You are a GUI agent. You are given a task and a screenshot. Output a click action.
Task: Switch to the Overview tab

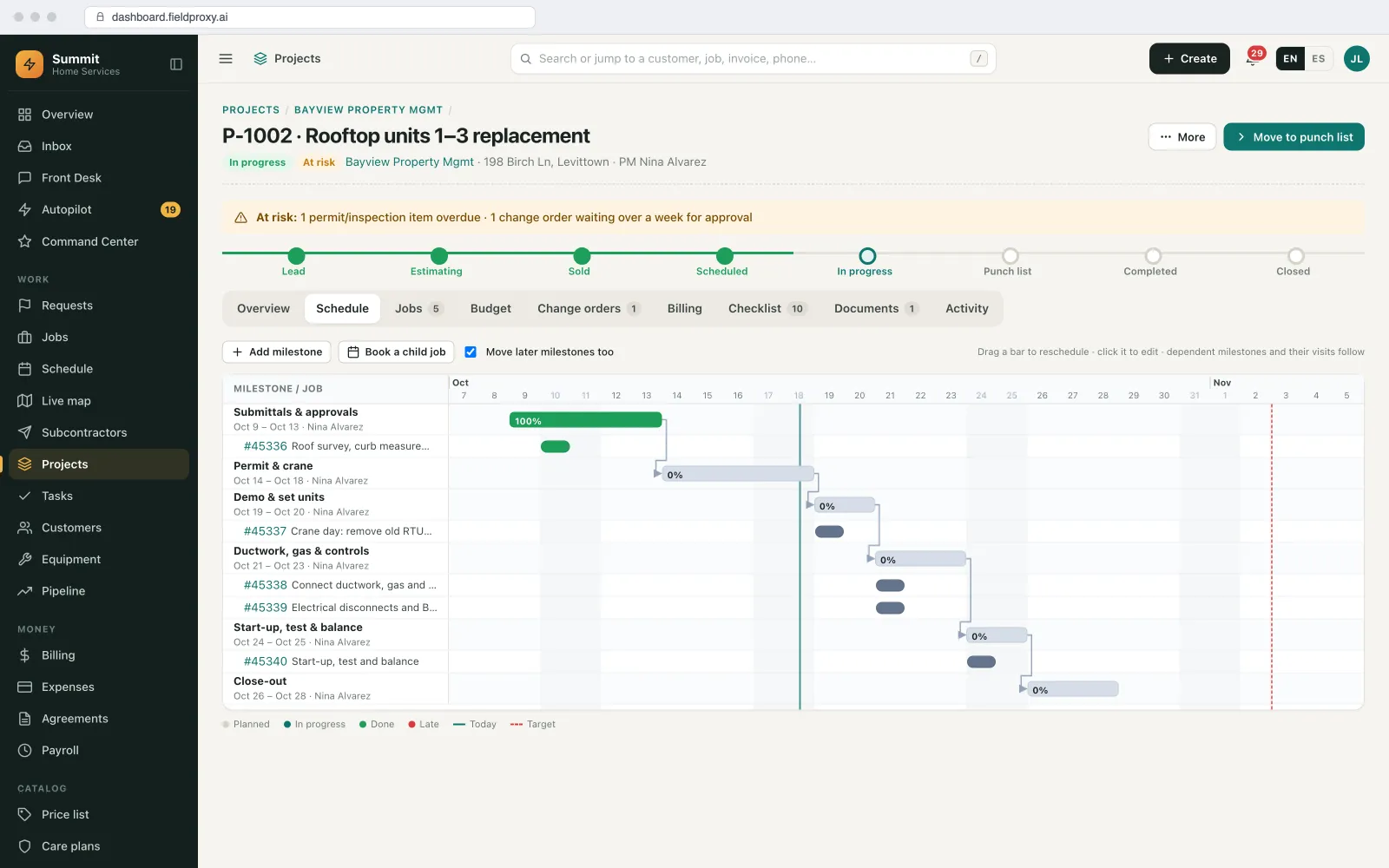pyautogui.click(x=263, y=309)
